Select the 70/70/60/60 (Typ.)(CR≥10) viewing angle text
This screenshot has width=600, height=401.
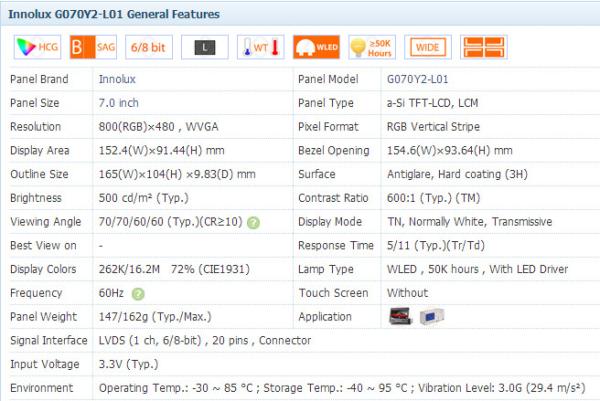[x=171, y=222]
